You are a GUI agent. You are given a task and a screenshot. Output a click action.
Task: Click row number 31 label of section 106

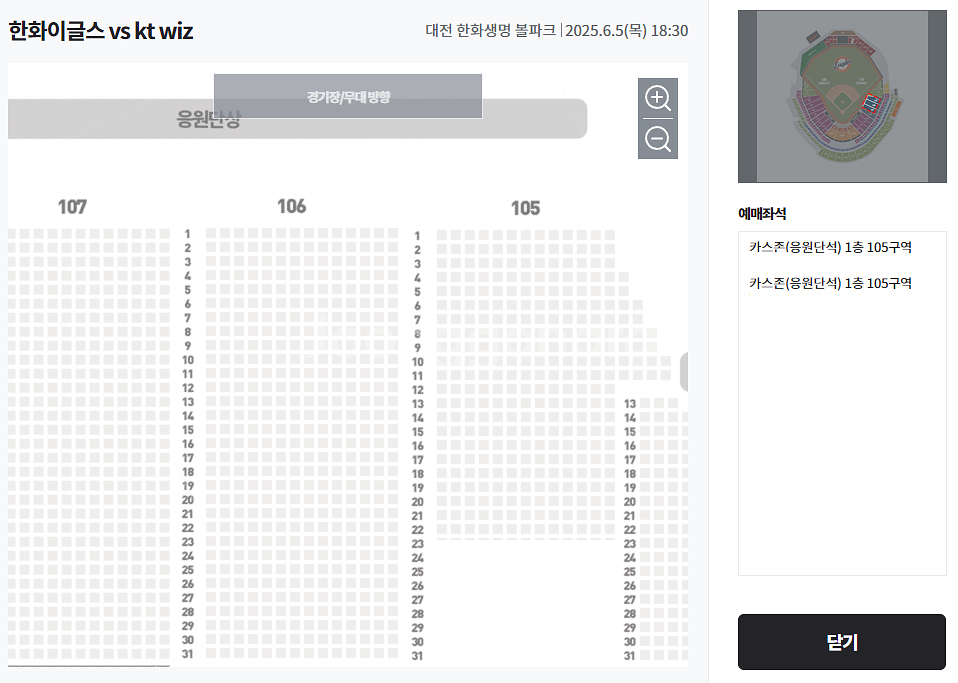[x=188, y=654]
